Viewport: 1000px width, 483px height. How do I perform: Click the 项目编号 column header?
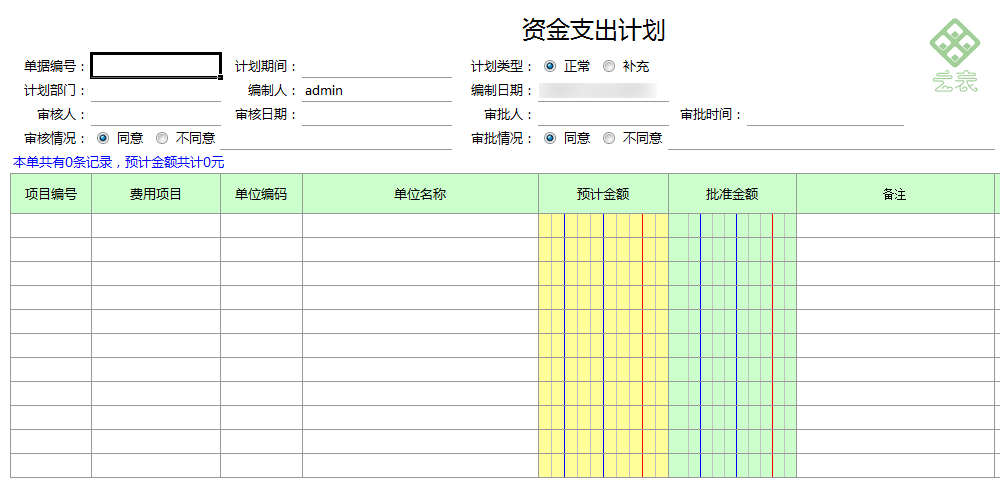[x=51, y=194]
